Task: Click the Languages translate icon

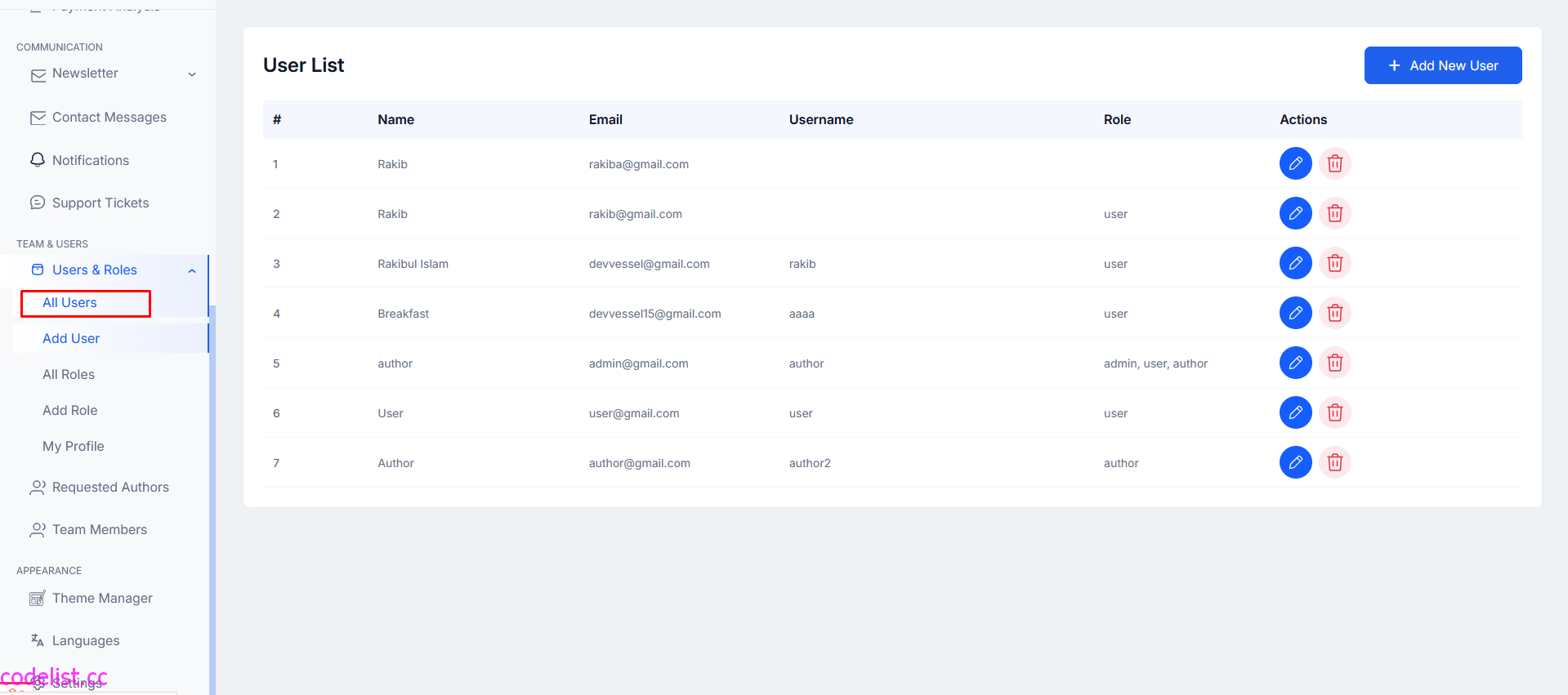Action: coord(38,641)
